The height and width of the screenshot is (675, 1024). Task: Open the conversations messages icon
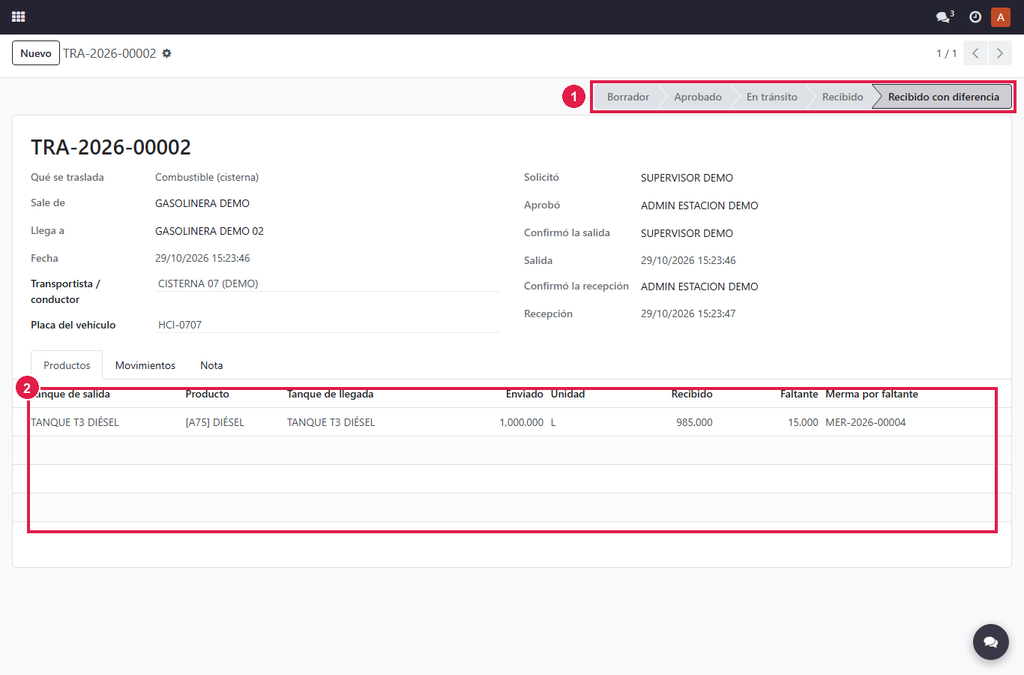[944, 17]
